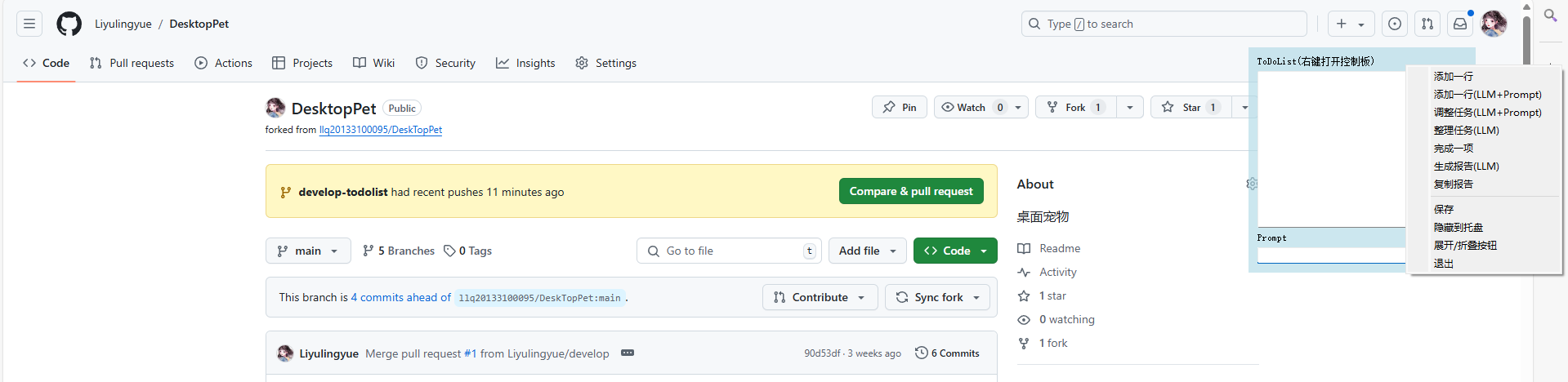The width and height of the screenshot is (1568, 382).
Task: Pin the repository
Action: (900, 107)
